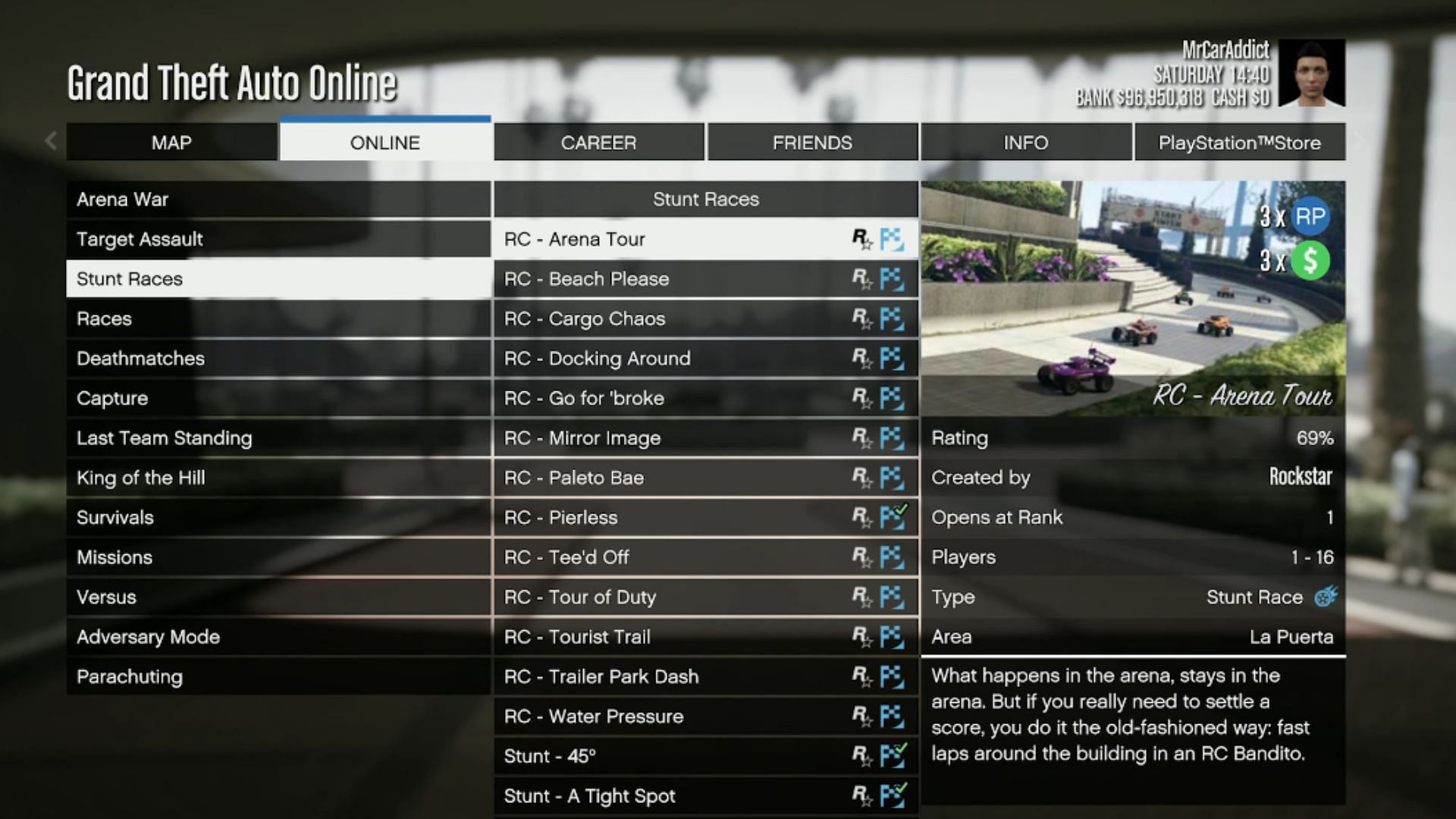
Task: Select the CAREER tab in navigation
Action: click(x=598, y=142)
